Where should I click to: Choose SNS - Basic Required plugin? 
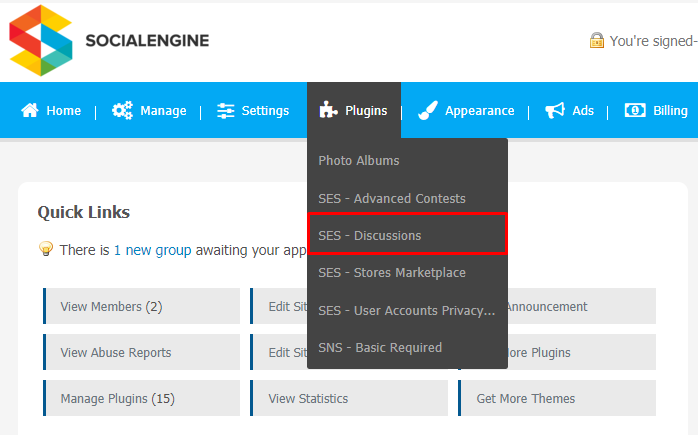click(380, 347)
